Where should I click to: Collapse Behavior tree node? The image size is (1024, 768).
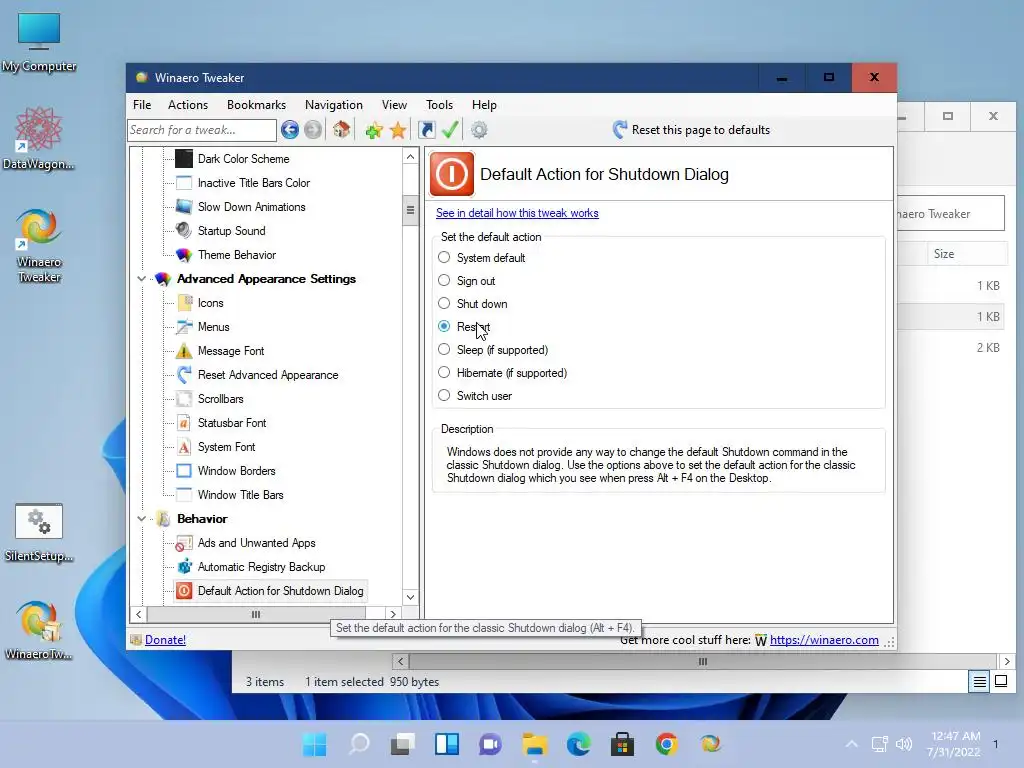point(141,519)
